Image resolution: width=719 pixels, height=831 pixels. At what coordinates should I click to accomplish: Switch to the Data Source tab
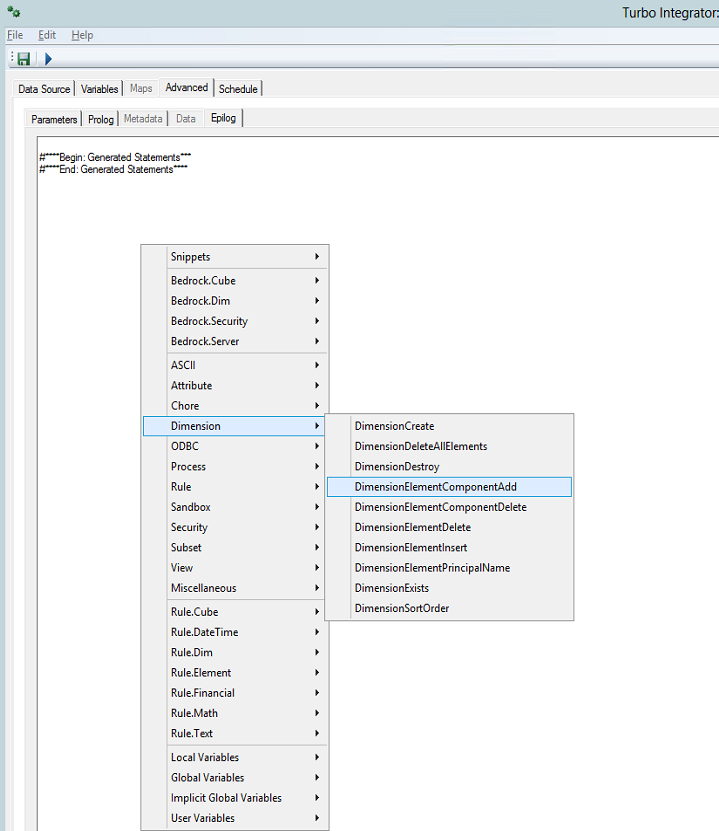[44, 89]
